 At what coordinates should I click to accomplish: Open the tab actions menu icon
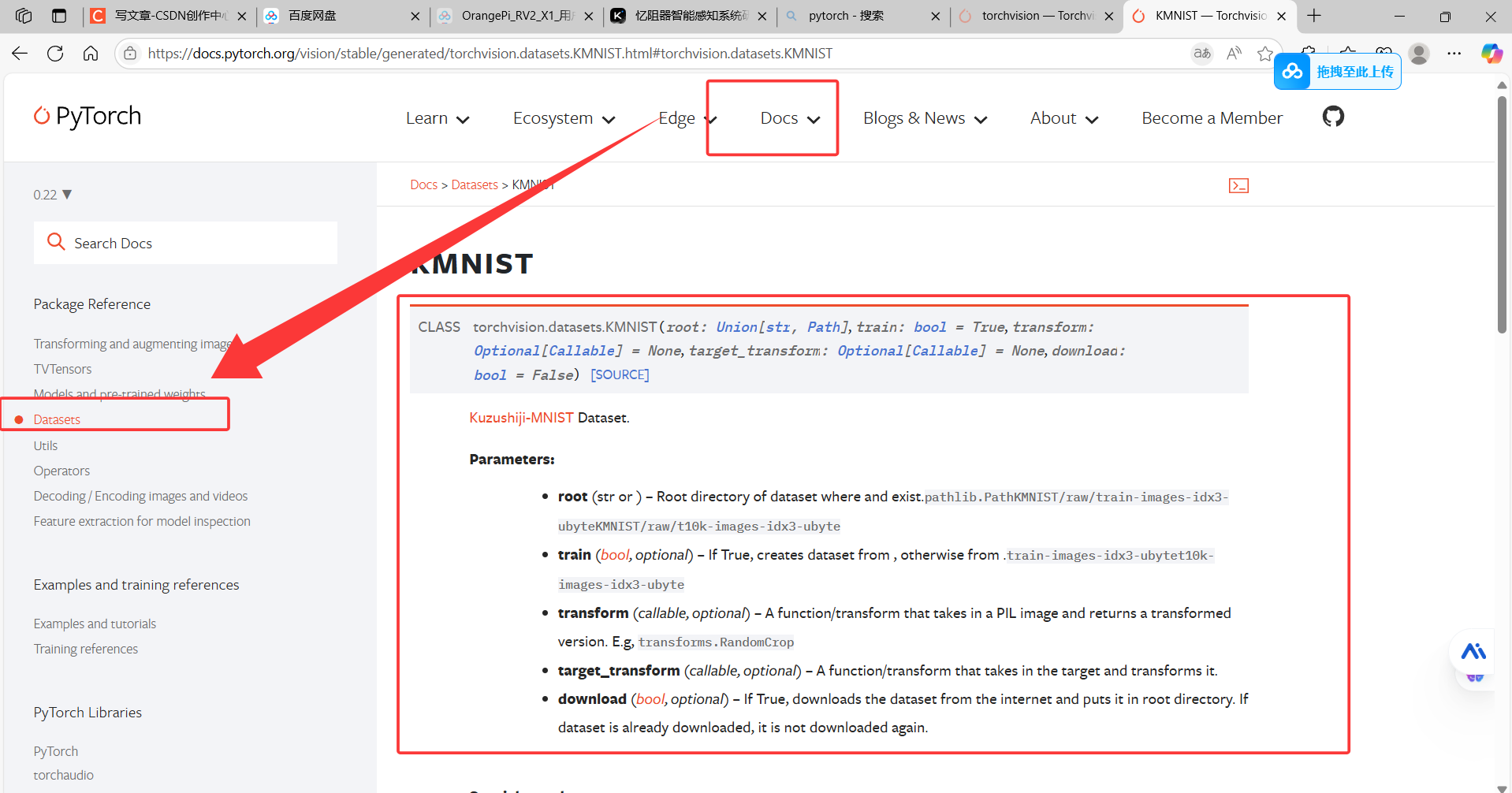point(59,16)
